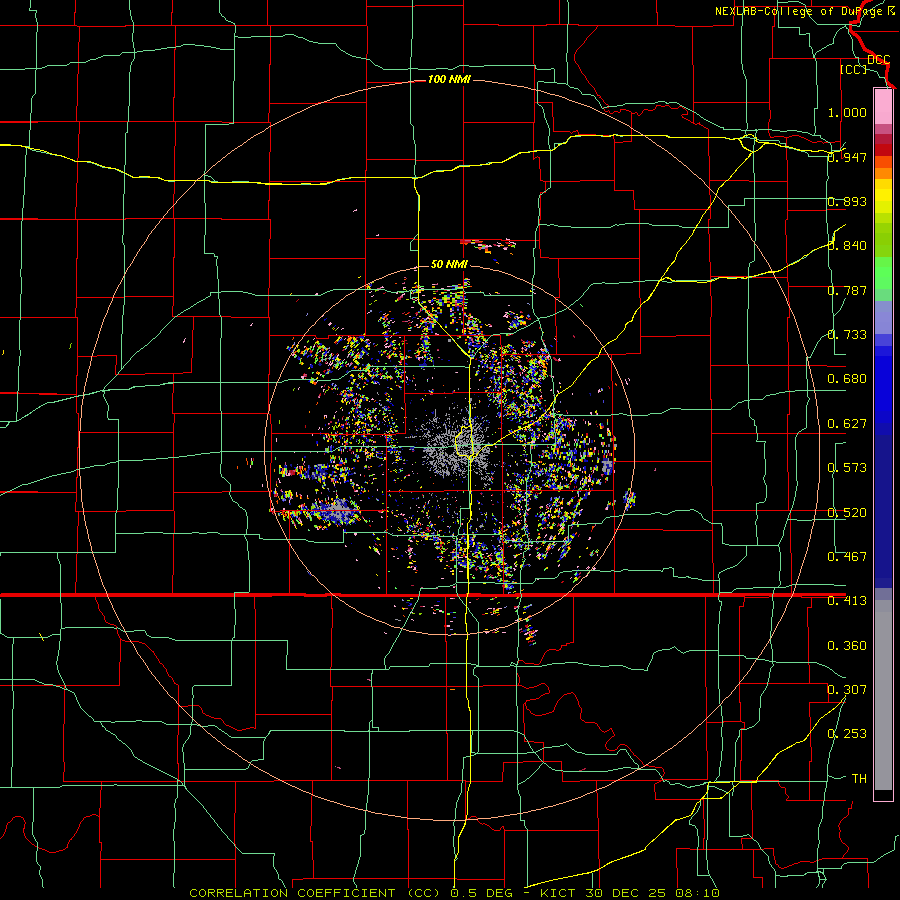This screenshot has height=900, width=900.
Task: Click the TH threshold label
Action: [859, 779]
